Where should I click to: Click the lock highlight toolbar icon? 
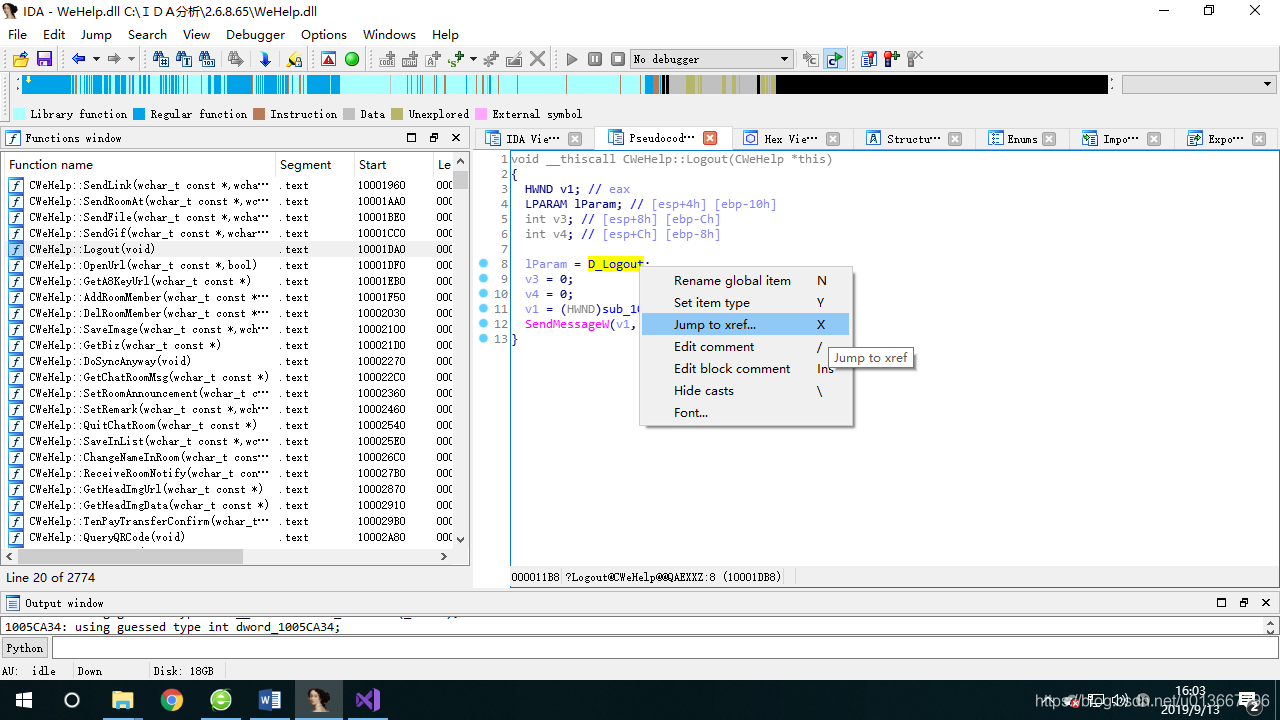294,59
